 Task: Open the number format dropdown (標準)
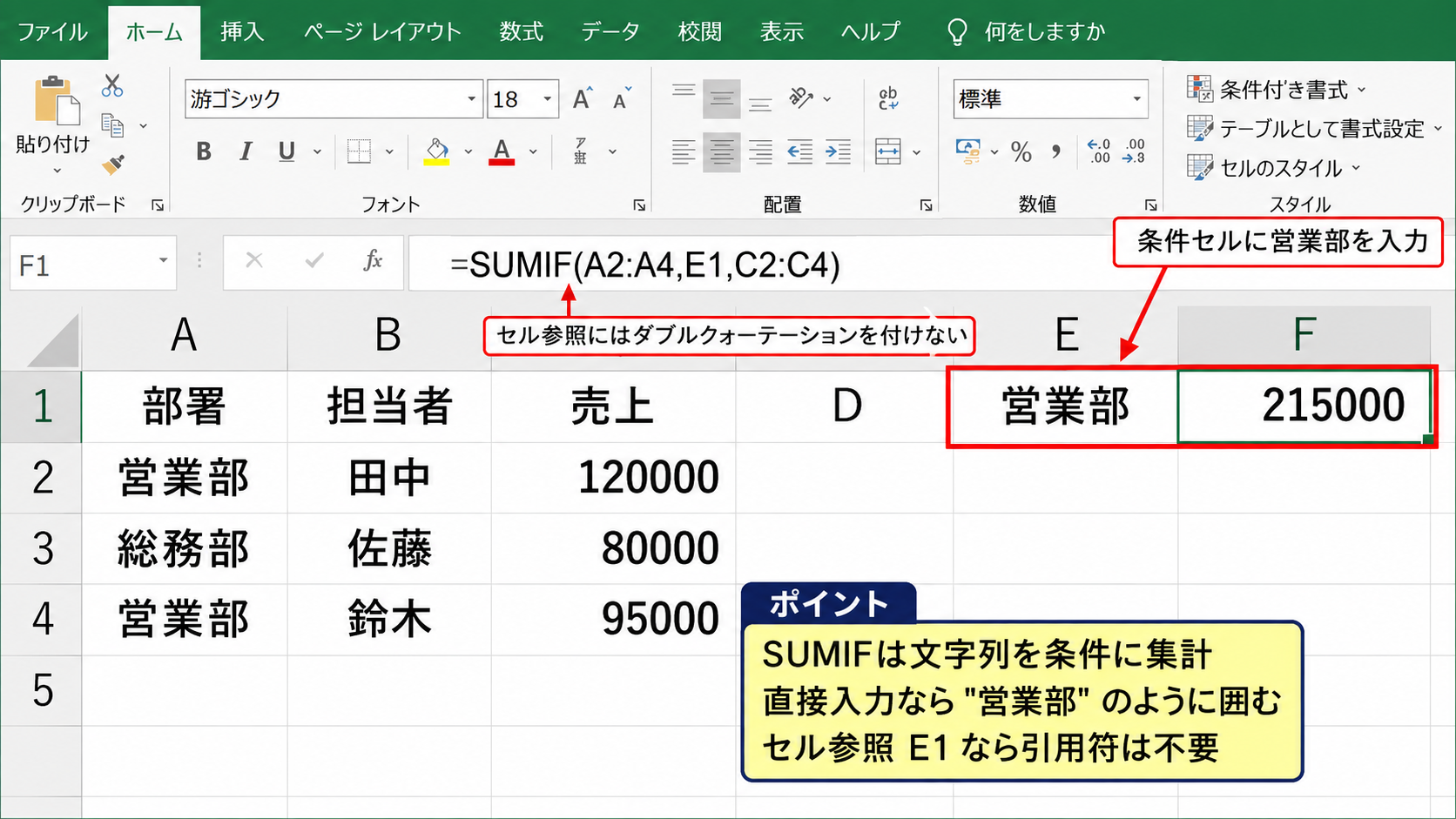pos(1136,99)
